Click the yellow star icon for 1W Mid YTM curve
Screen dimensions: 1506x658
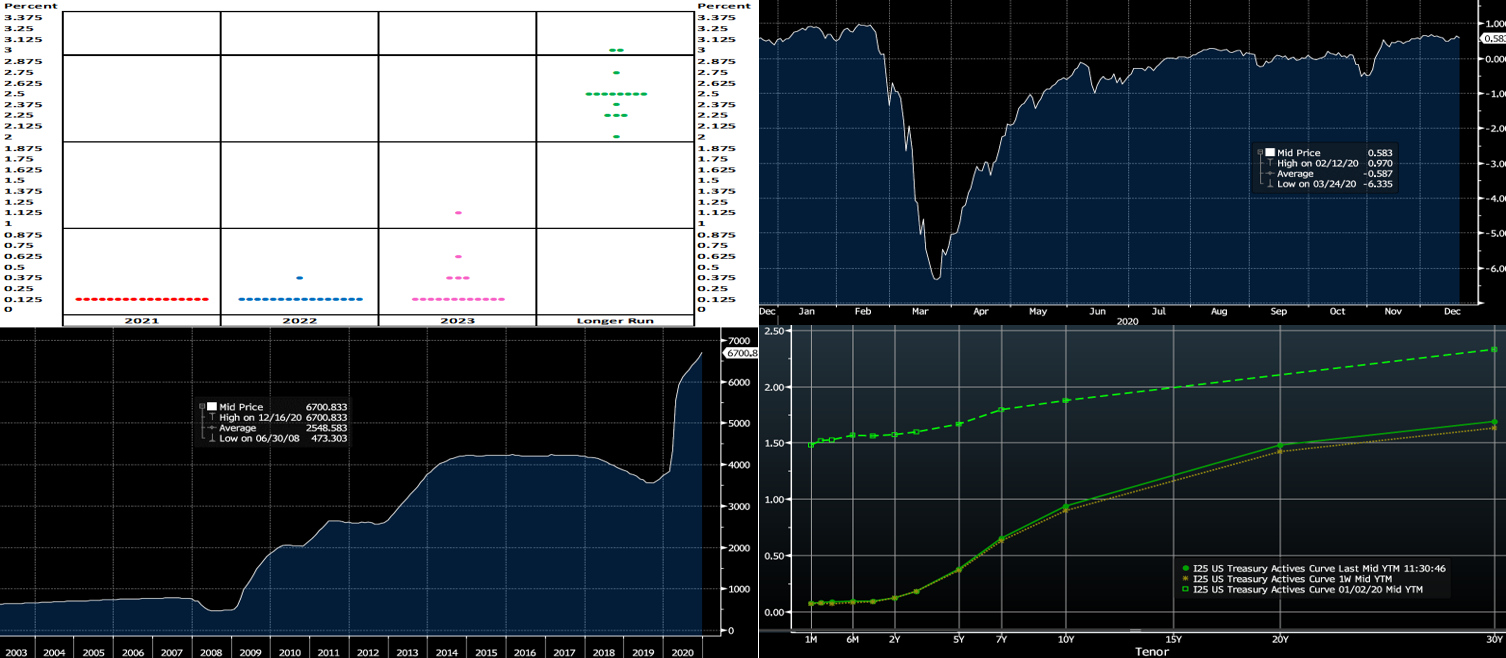(1185, 579)
